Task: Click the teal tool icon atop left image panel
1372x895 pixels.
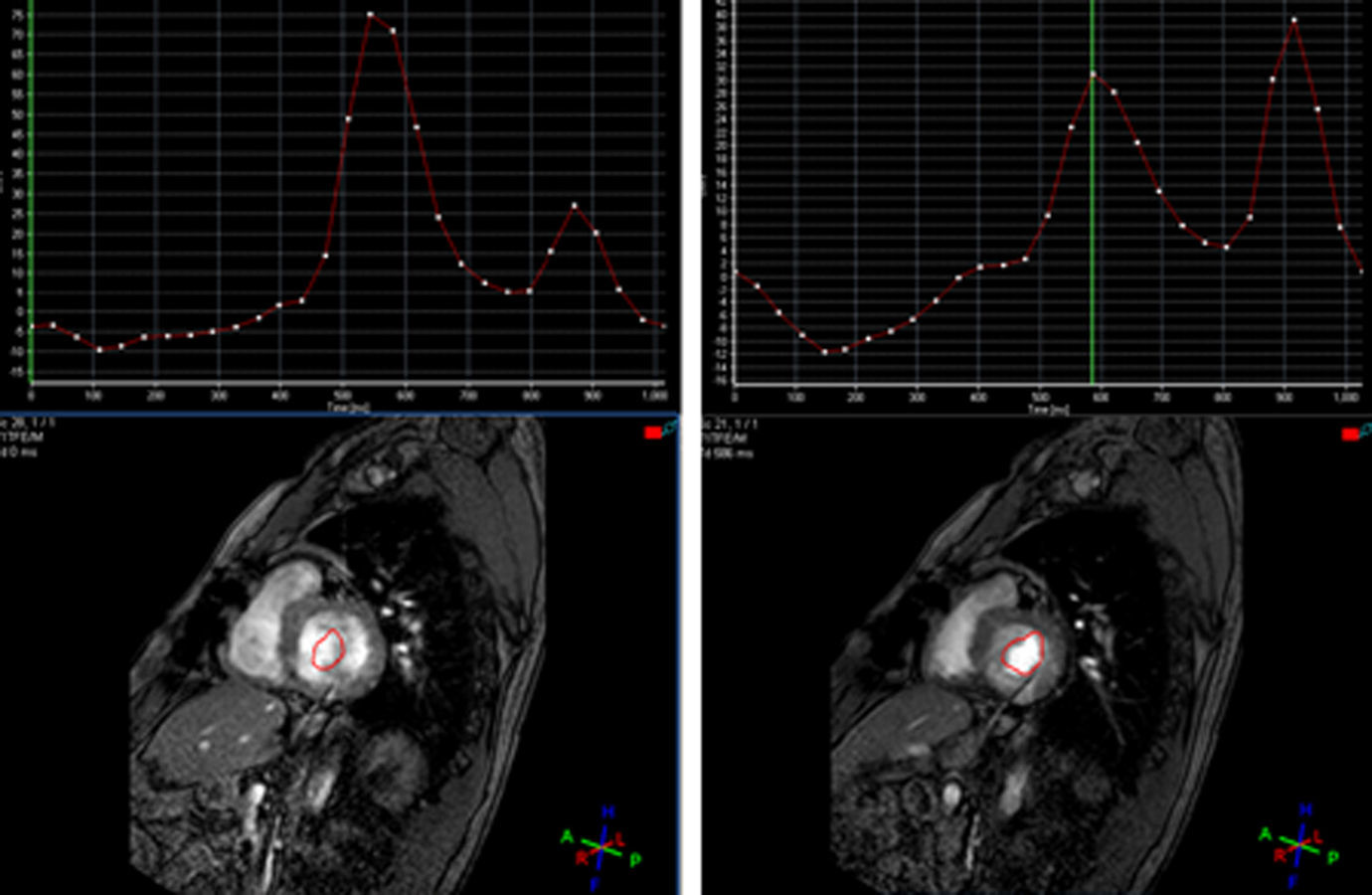Action: (x=670, y=428)
